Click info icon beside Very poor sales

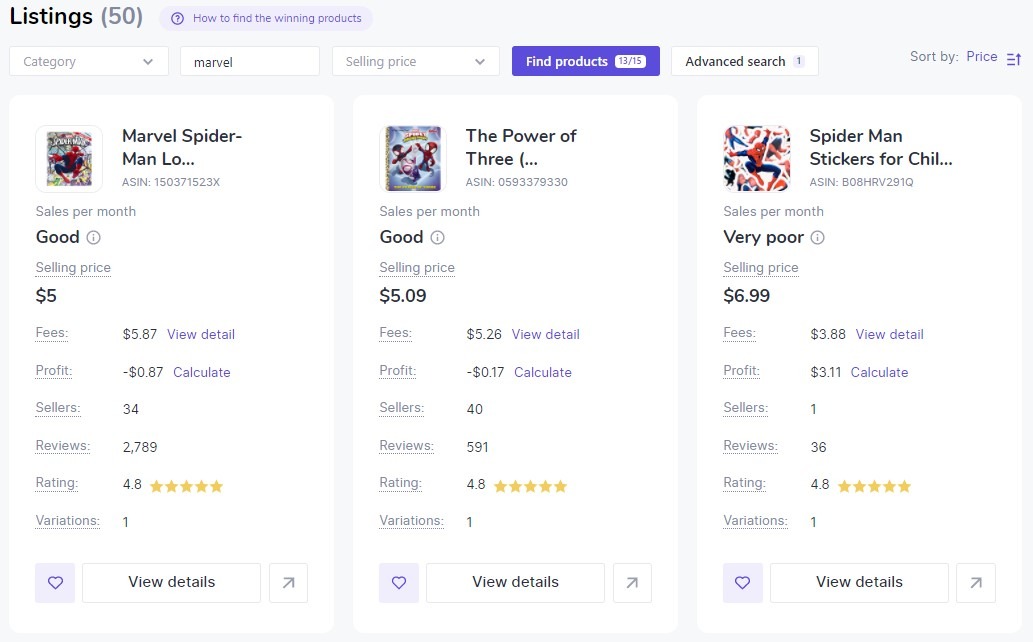pyautogui.click(x=818, y=237)
